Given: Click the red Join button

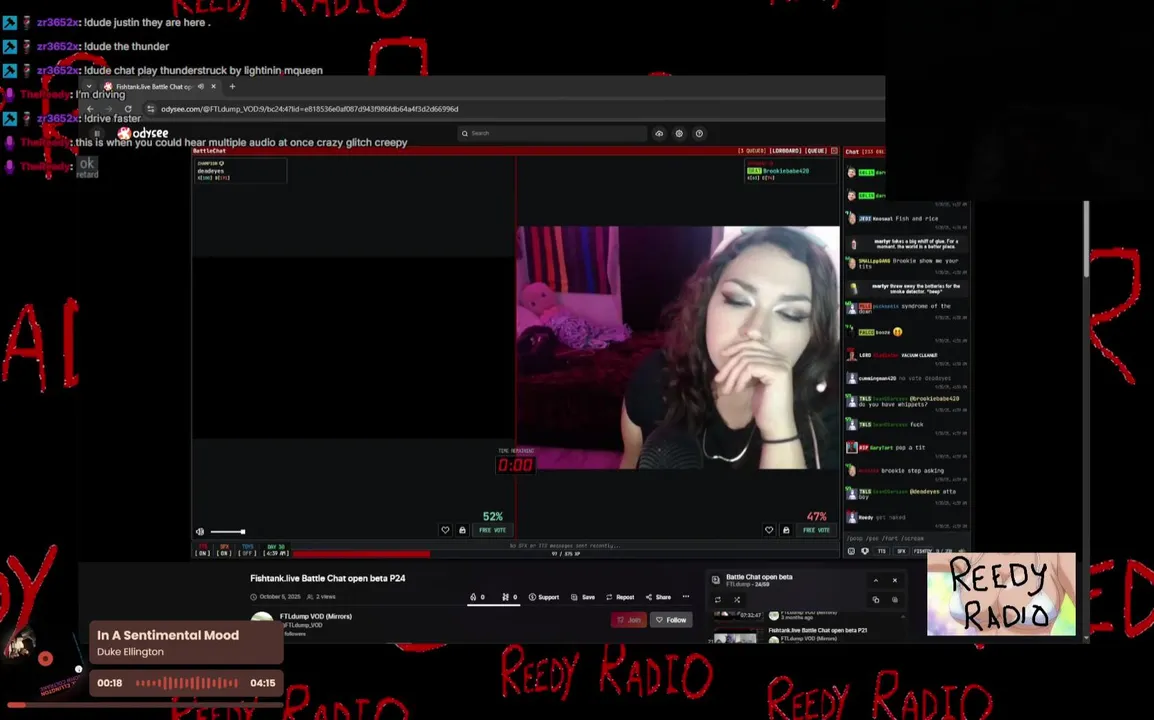Looking at the screenshot, I should tap(629, 620).
